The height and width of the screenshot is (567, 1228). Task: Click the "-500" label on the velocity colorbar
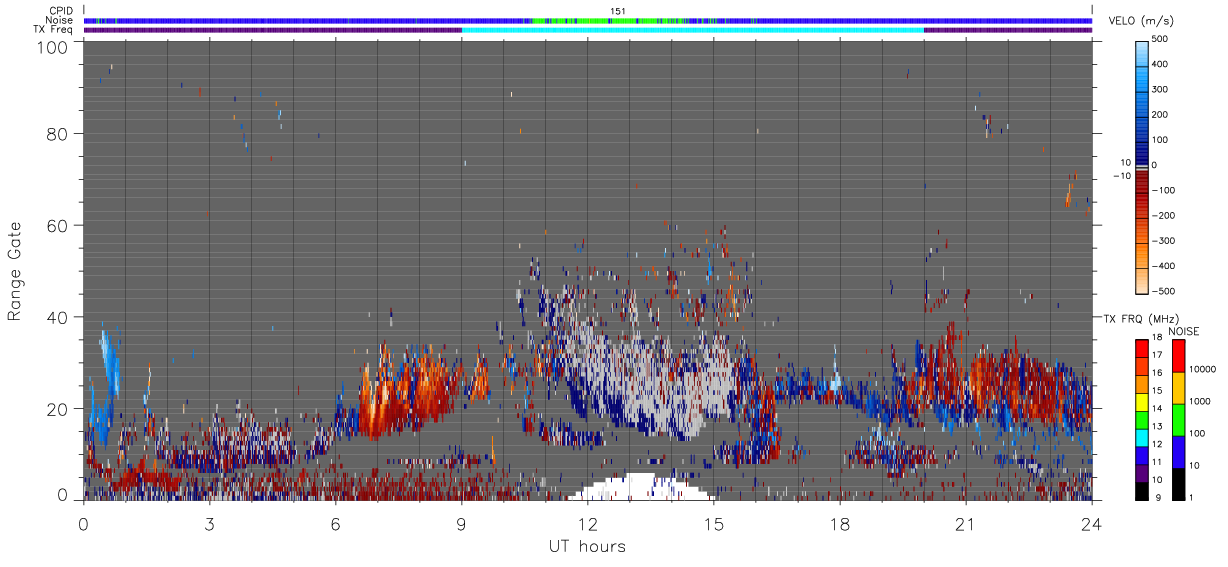1164,291
